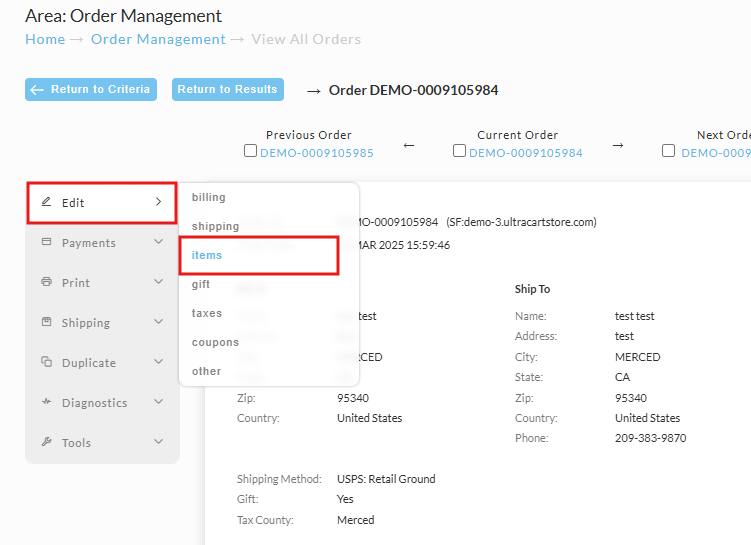
Task: Expand the Shipping menu chevron
Action: click(159, 322)
